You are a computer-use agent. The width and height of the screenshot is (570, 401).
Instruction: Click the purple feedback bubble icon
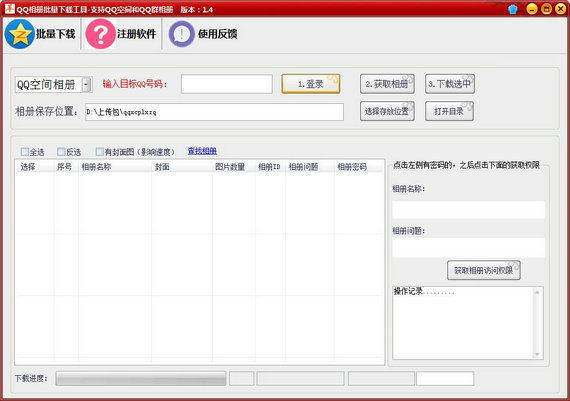pos(181,34)
